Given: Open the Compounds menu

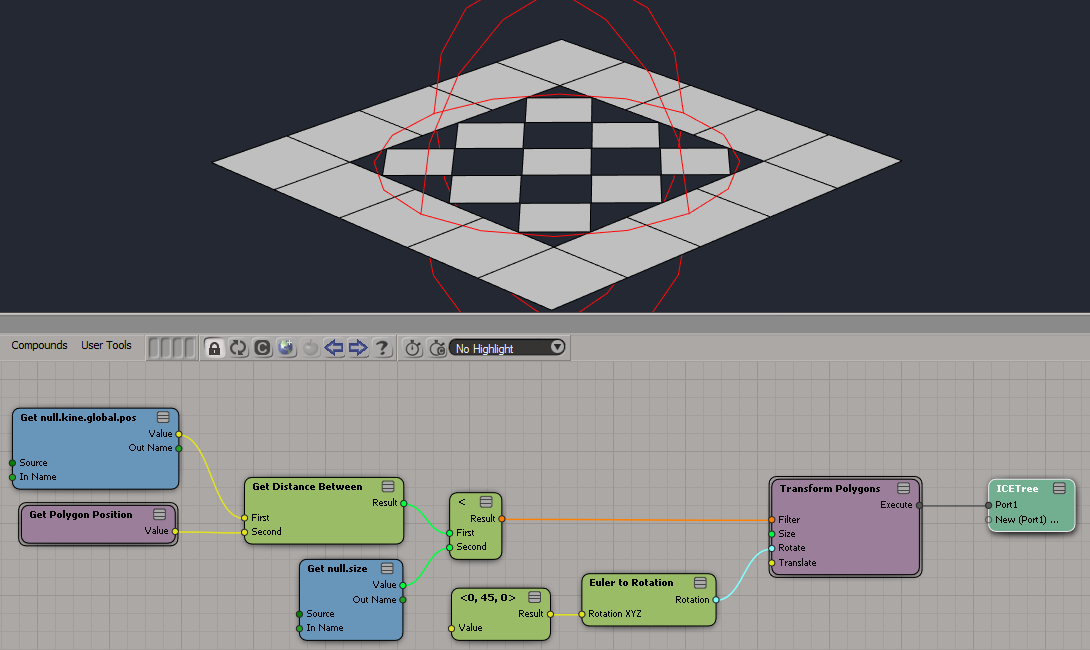Looking at the screenshot, I should click(x=39, y=345).
